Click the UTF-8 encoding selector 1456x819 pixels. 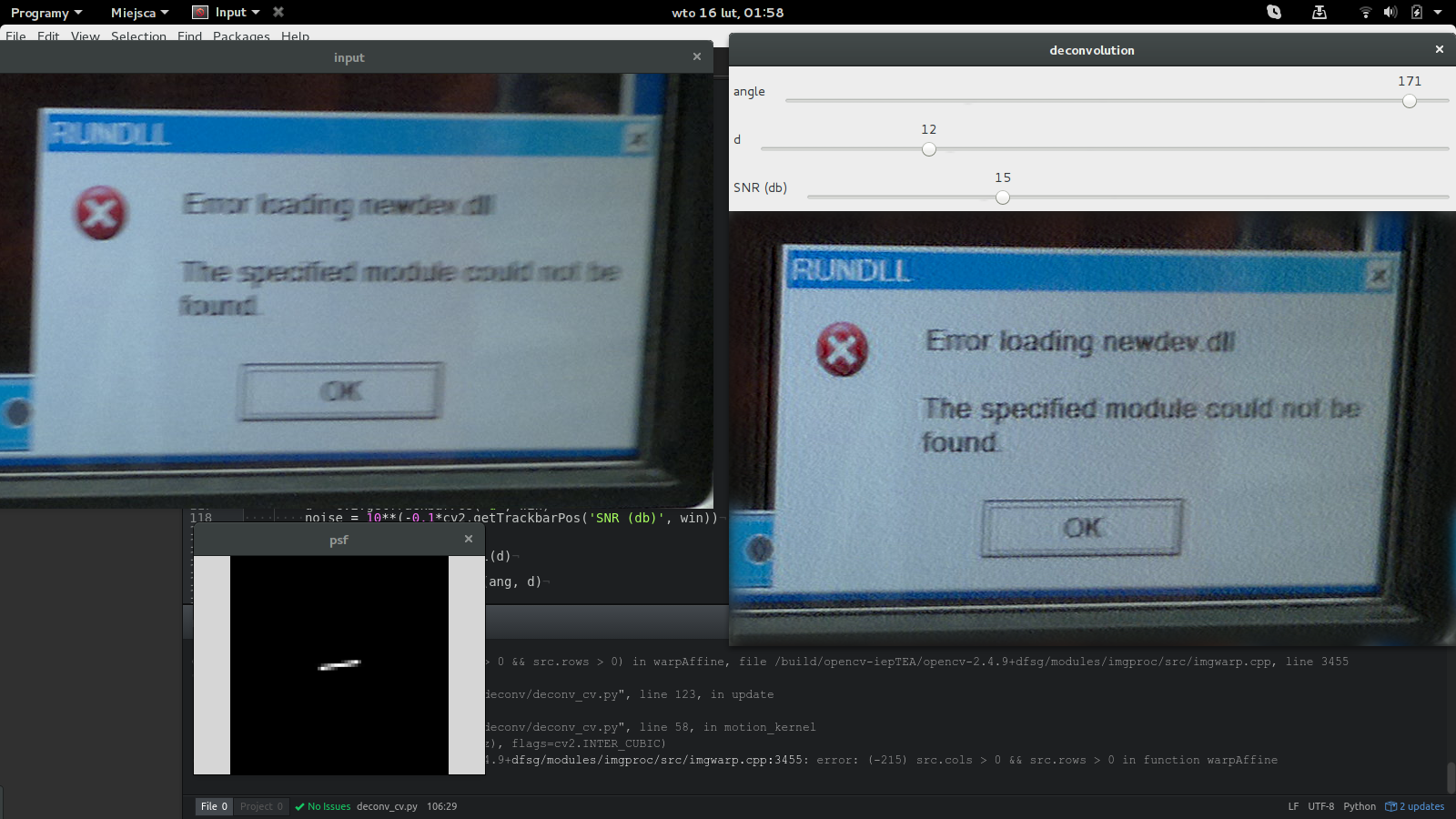tap(1320, 806)
